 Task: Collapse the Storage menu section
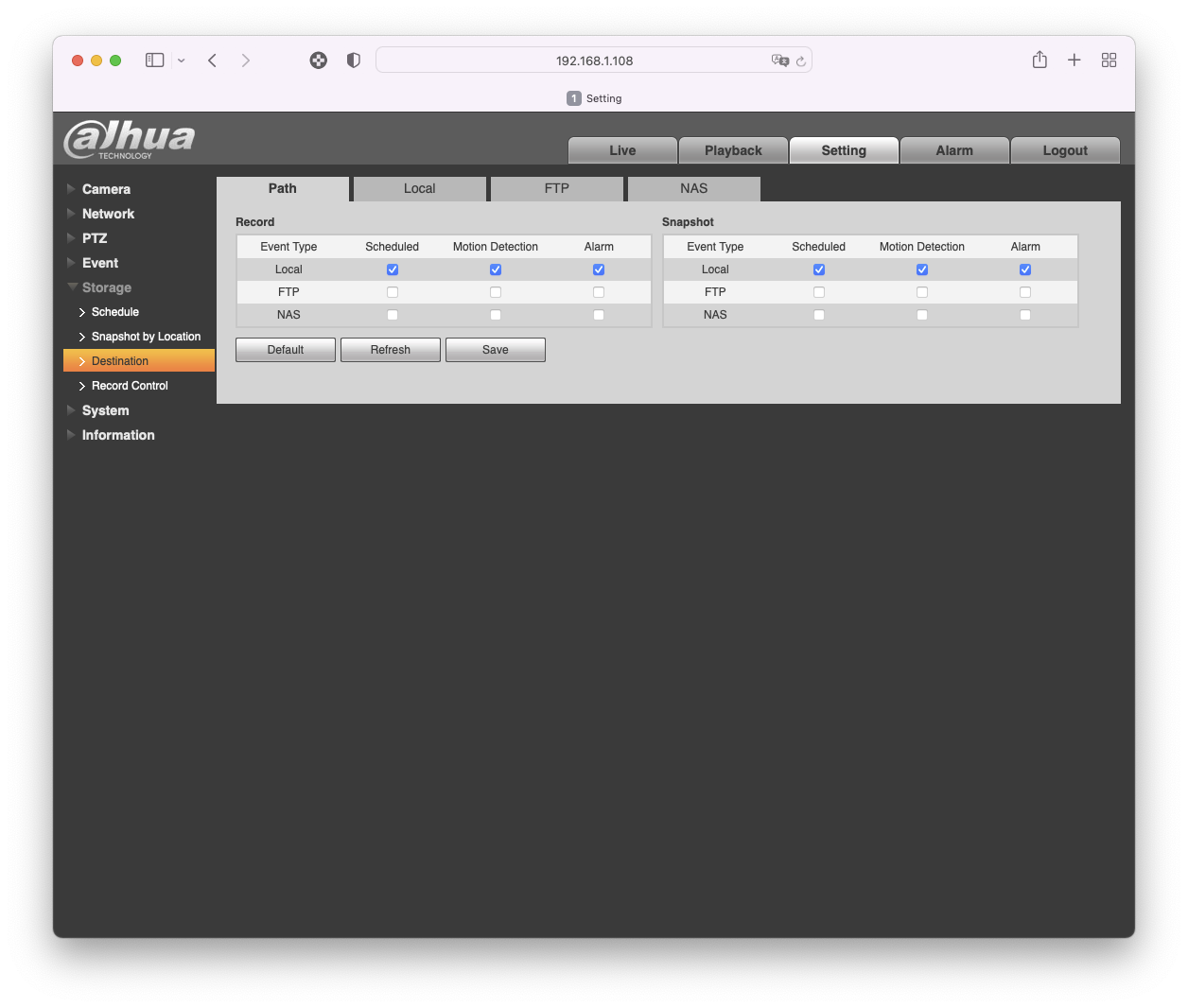click(x=106, y=287)
